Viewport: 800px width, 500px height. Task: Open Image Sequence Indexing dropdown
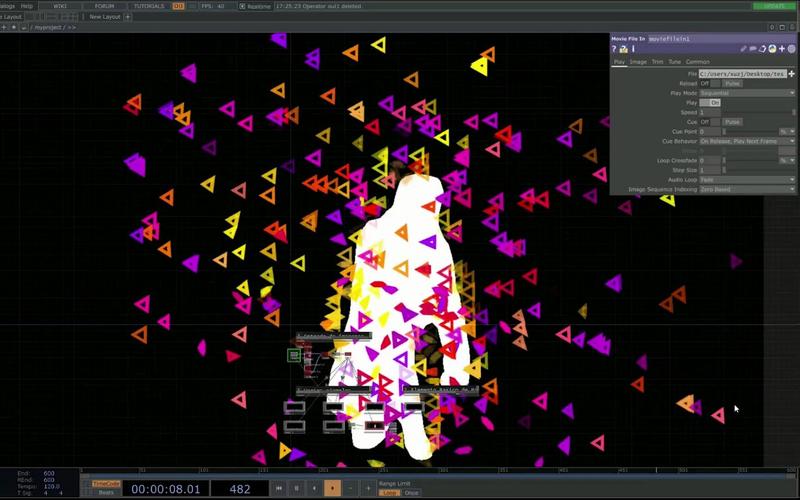click(x=747, y=189)
